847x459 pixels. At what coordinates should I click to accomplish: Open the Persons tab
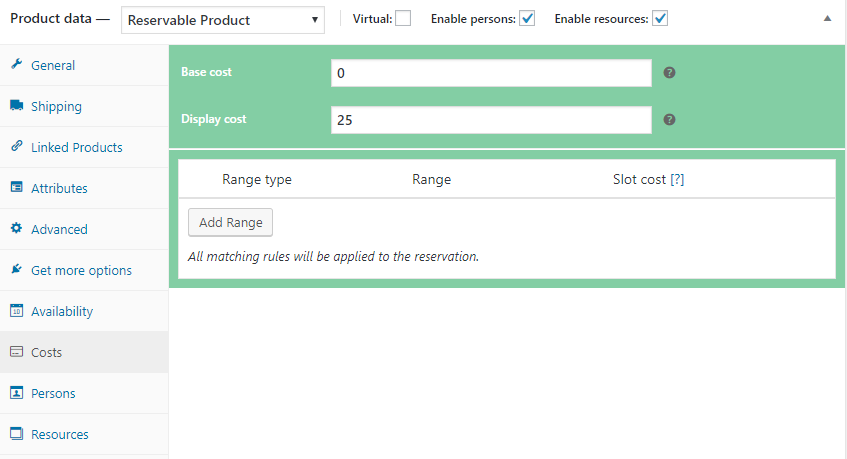(53, 393)
